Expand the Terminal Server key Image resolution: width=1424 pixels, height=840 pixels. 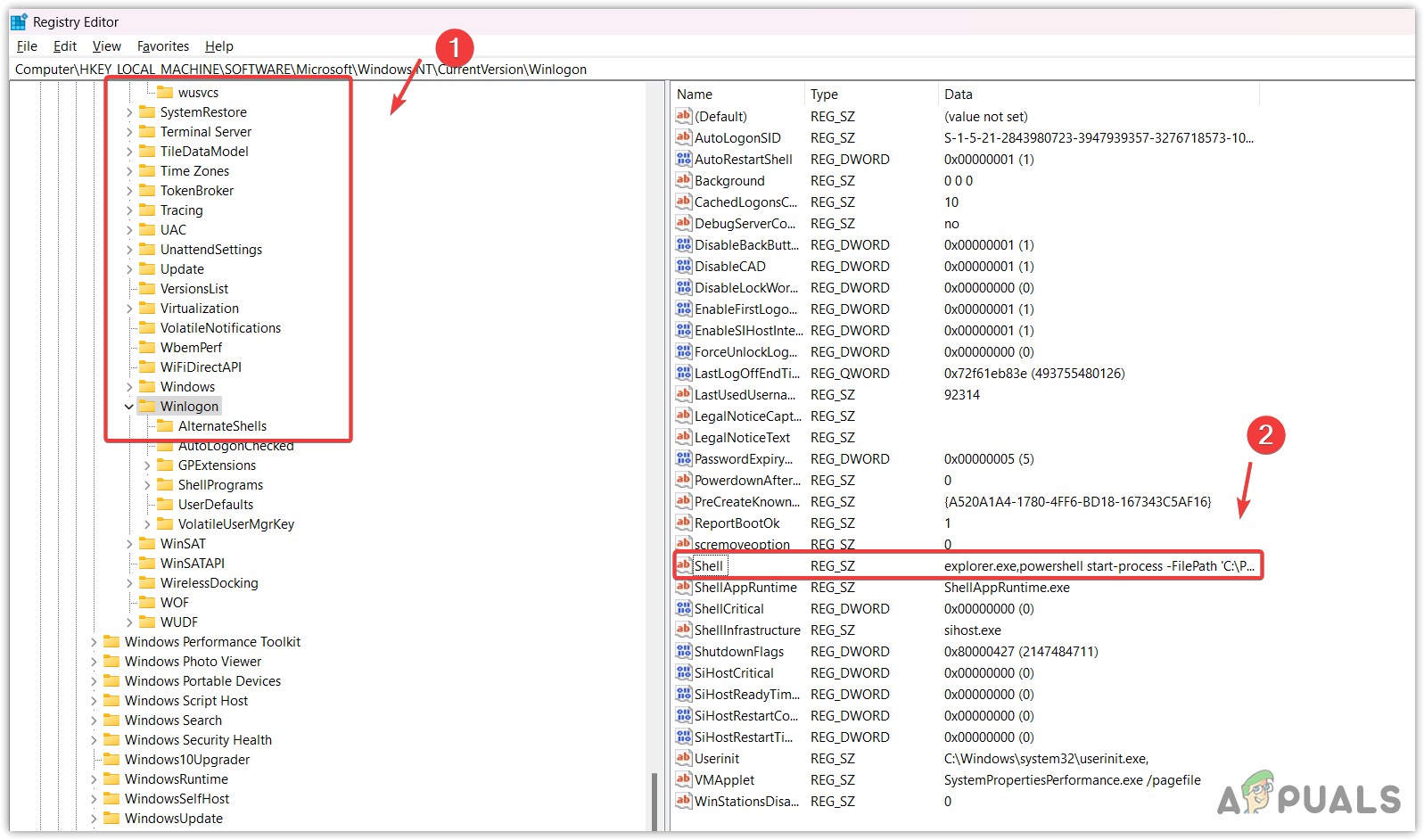(129, 132)
